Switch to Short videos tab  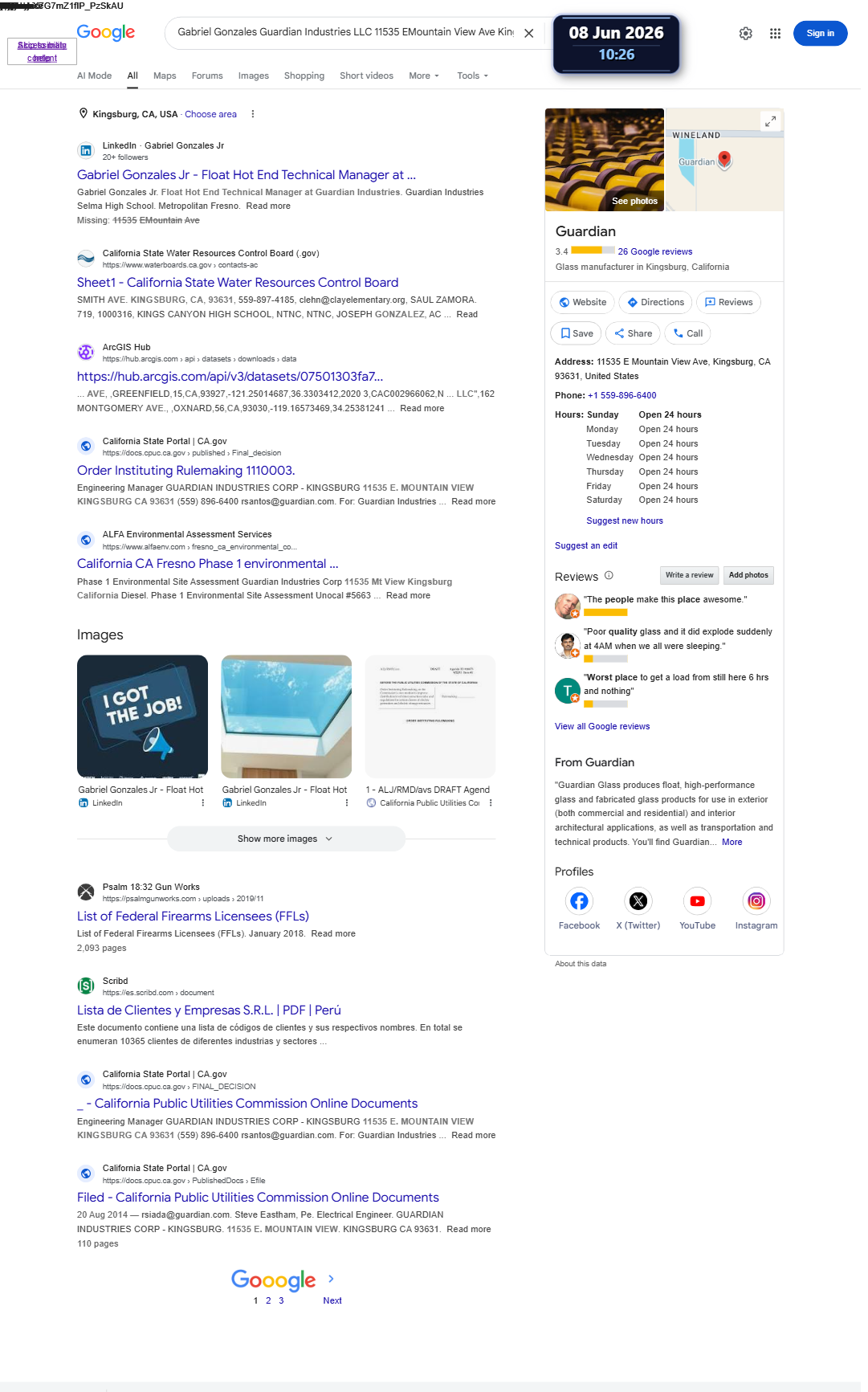coord(366,76)
